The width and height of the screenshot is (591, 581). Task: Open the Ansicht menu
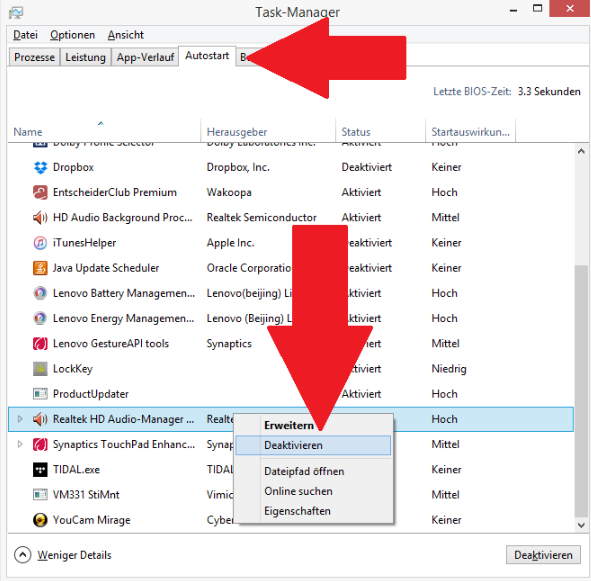click(x=126, y=35)
